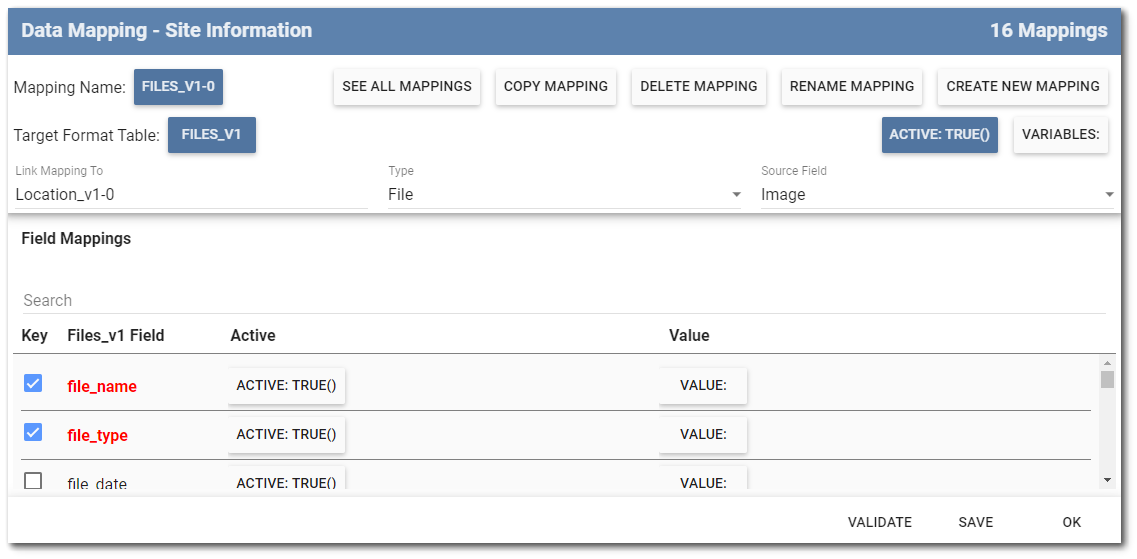The image size is (1137, 559).
Task: Click VALUE: button in the file_name row
Action: point(703,386)
